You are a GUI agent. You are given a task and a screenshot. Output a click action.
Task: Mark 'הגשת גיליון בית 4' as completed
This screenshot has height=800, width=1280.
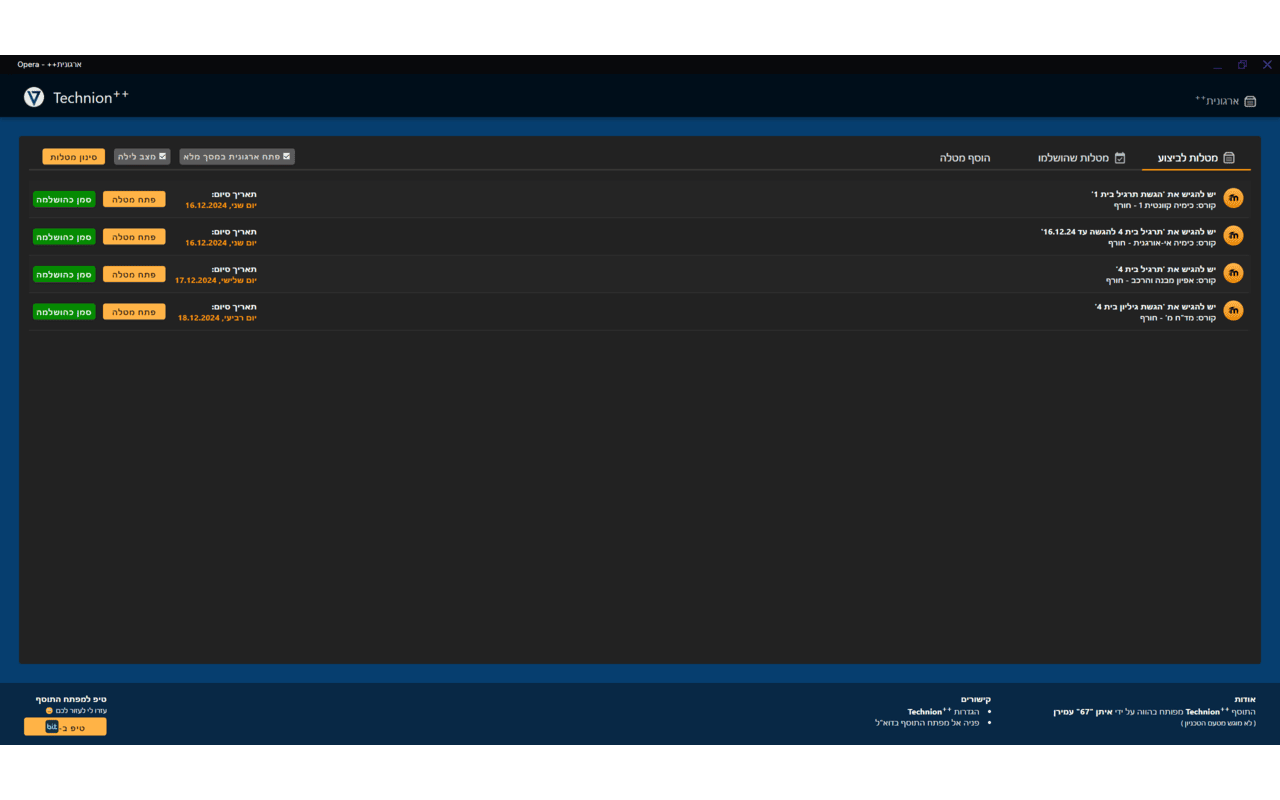click(x=64, y=312)
